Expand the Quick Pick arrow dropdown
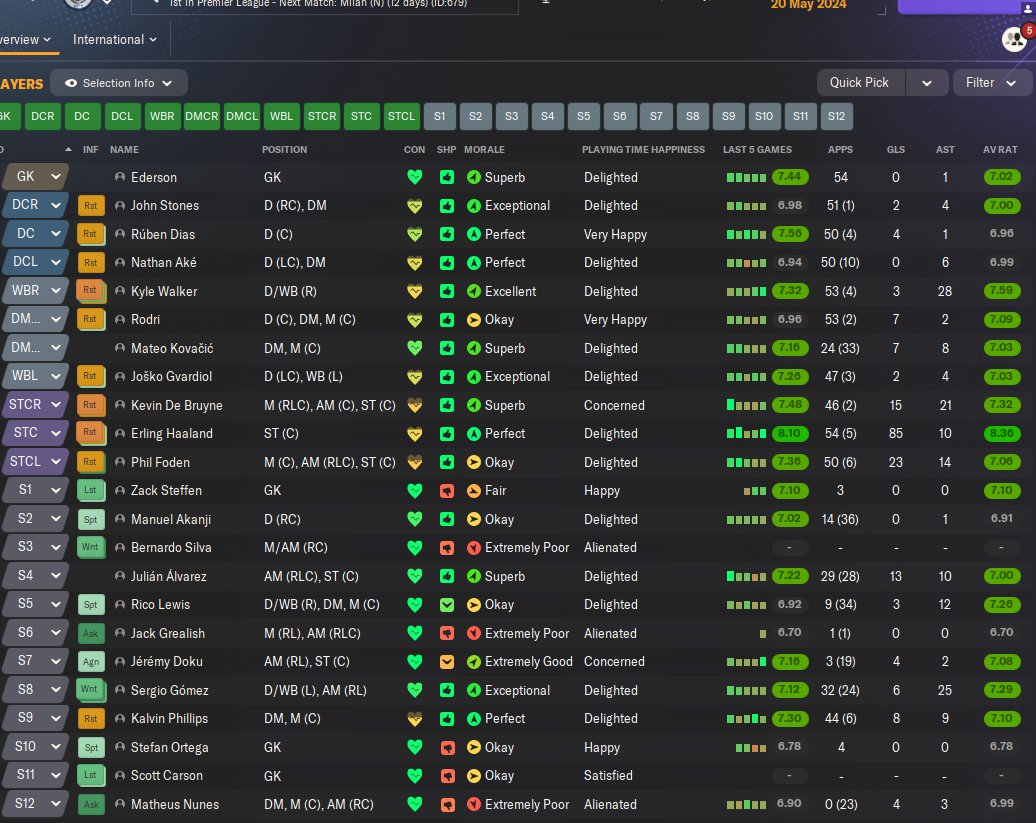The height and width of the screenshot is (823, 1036). pyautogui.click(x=927, y=83)
